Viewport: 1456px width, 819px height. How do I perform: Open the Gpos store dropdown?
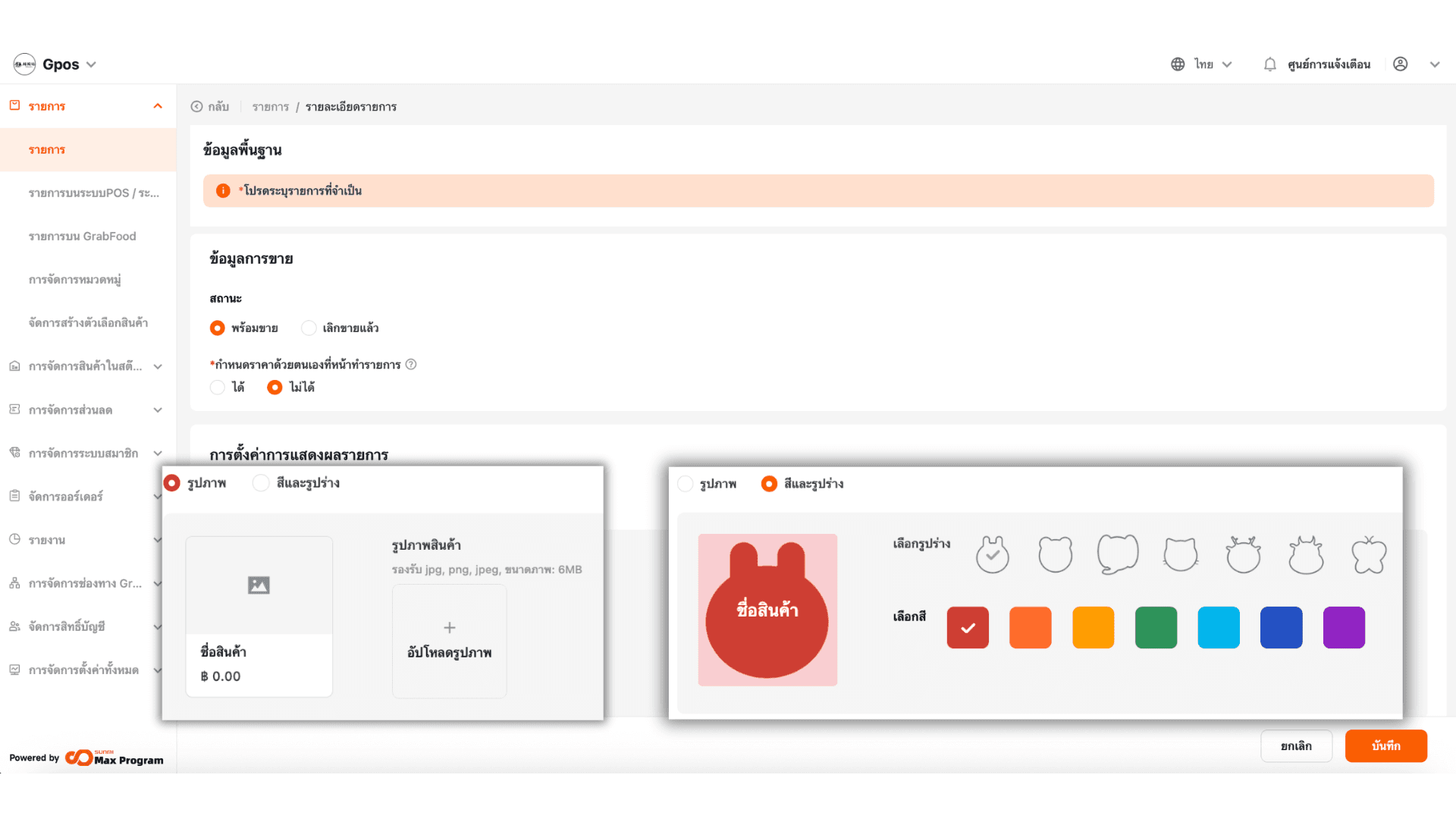click(x=91, y=64)
